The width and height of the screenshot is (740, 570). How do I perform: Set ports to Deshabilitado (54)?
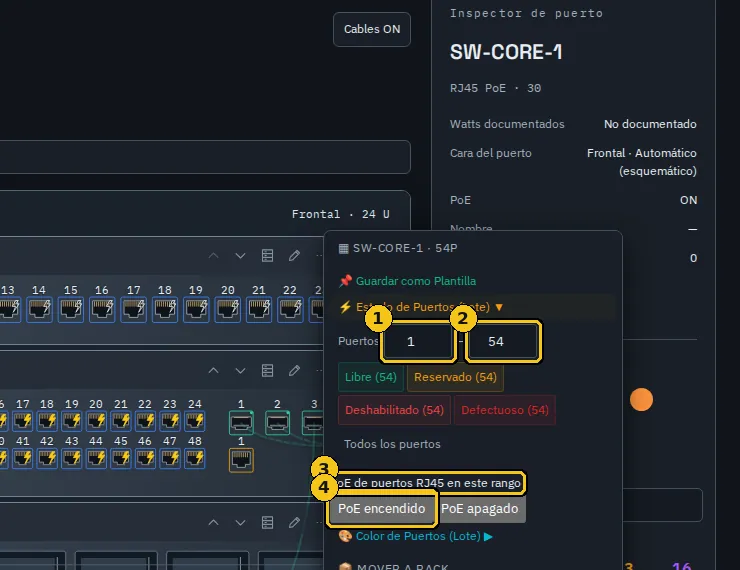[394, 410]
